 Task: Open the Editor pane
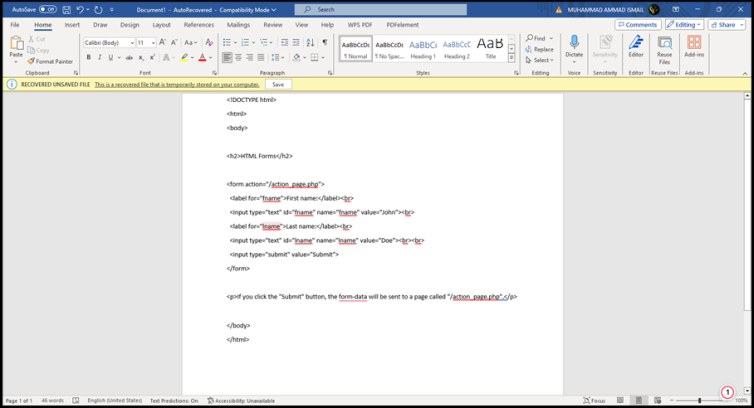click(x=636, y=42)
